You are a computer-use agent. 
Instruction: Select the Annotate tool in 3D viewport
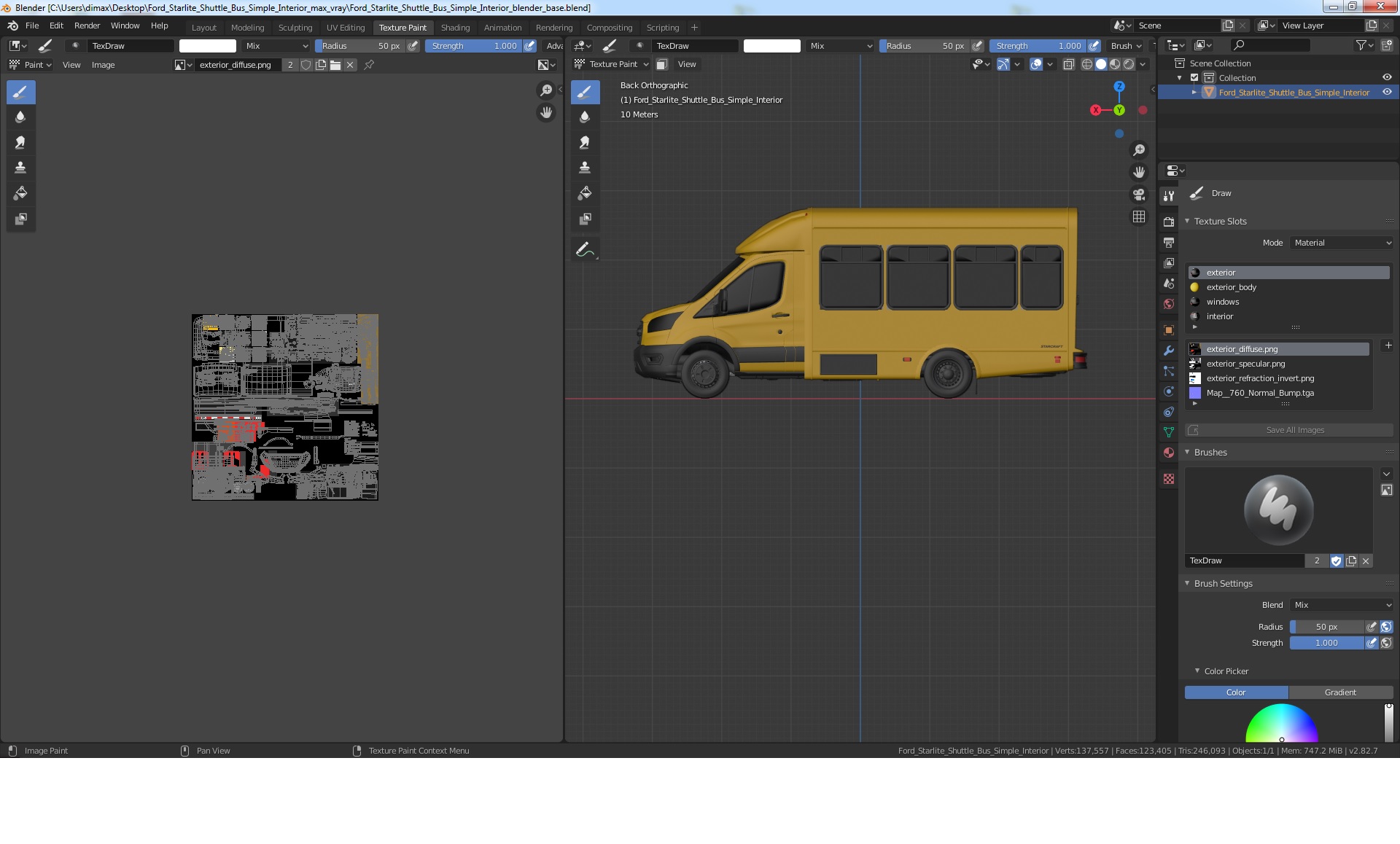click(x=585, y=250)
